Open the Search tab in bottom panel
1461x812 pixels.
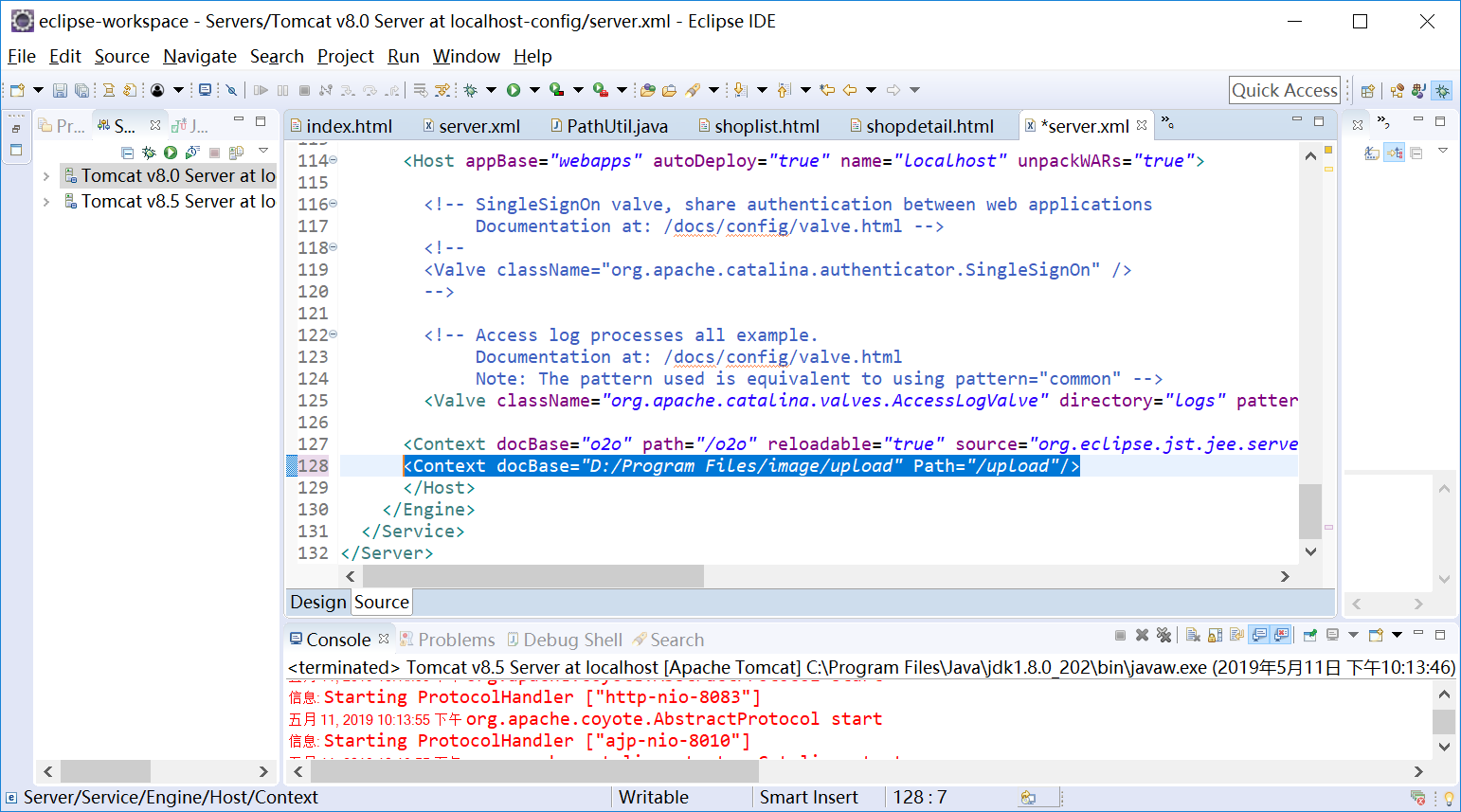click(669, 641)
